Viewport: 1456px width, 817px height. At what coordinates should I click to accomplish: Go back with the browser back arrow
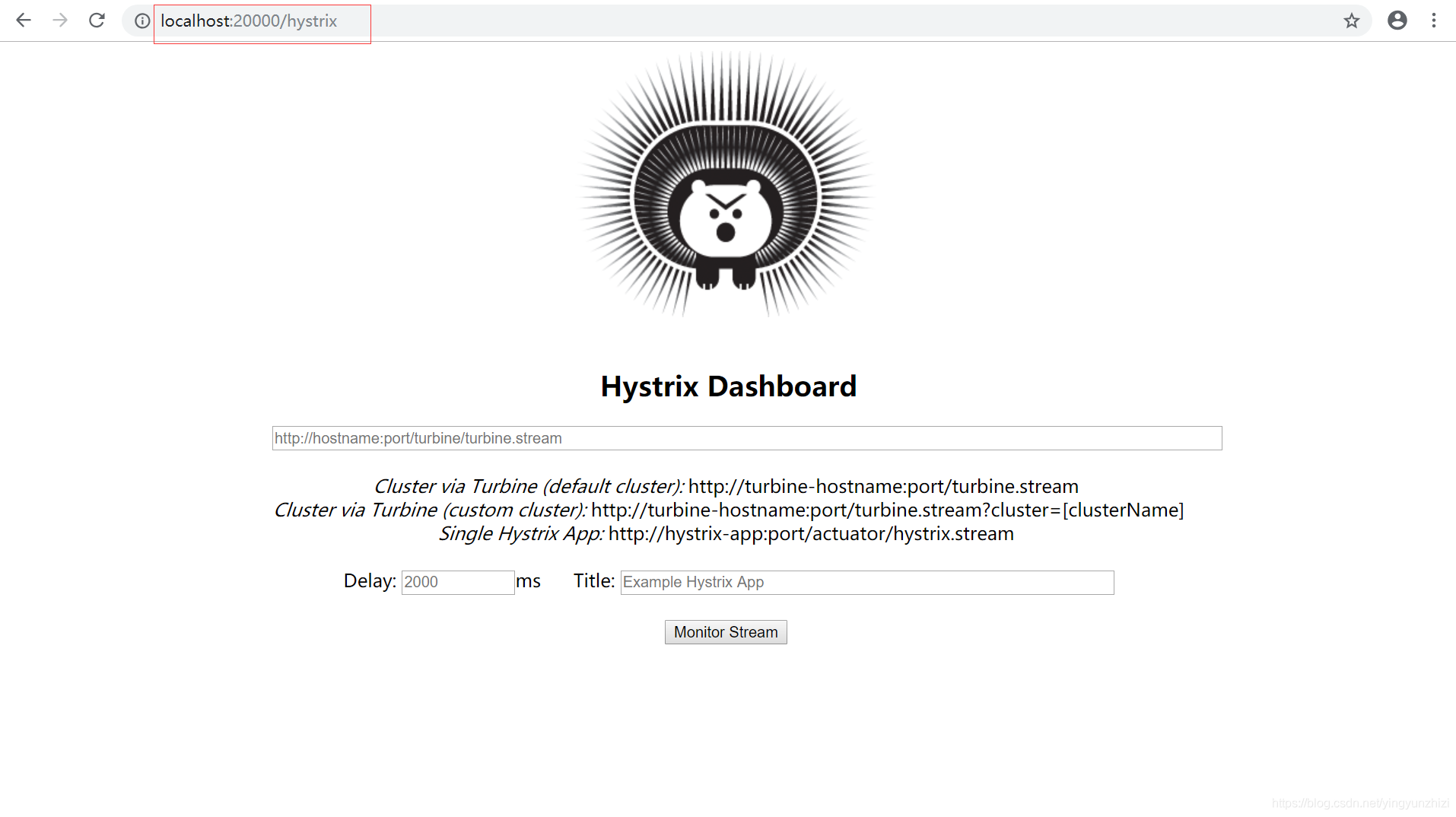click(x=24, y=21)
